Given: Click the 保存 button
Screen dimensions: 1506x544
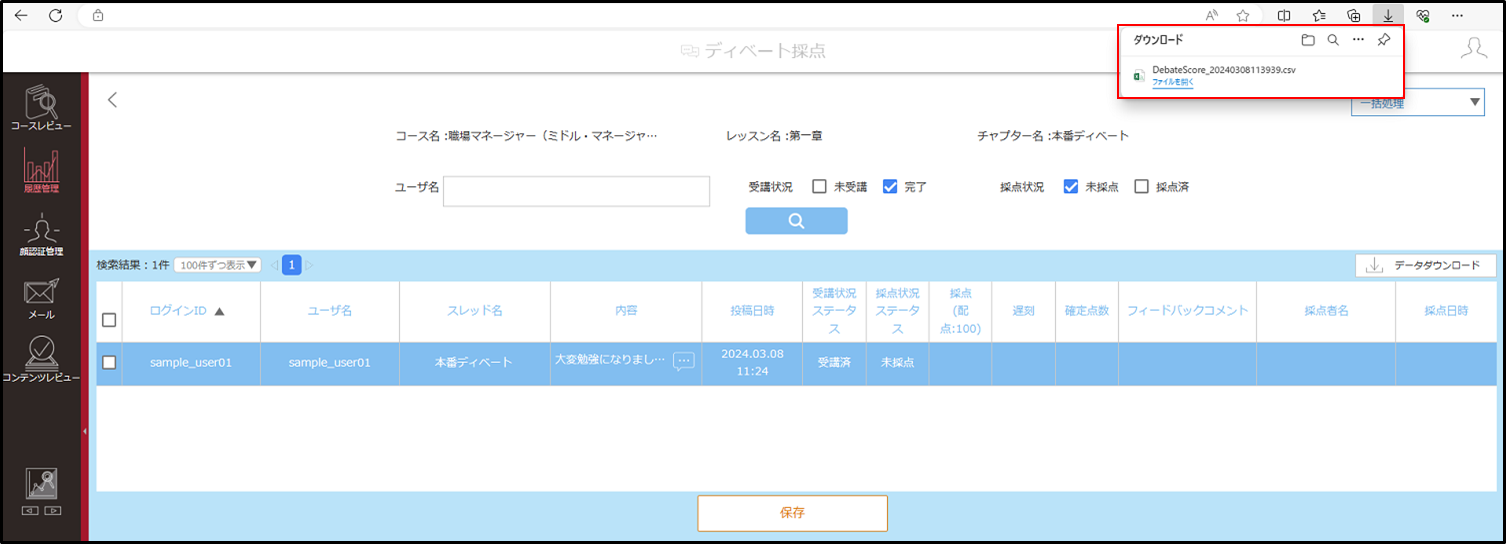Looking at the screenshot, I should pyautogui.click(x=792, y=513).
